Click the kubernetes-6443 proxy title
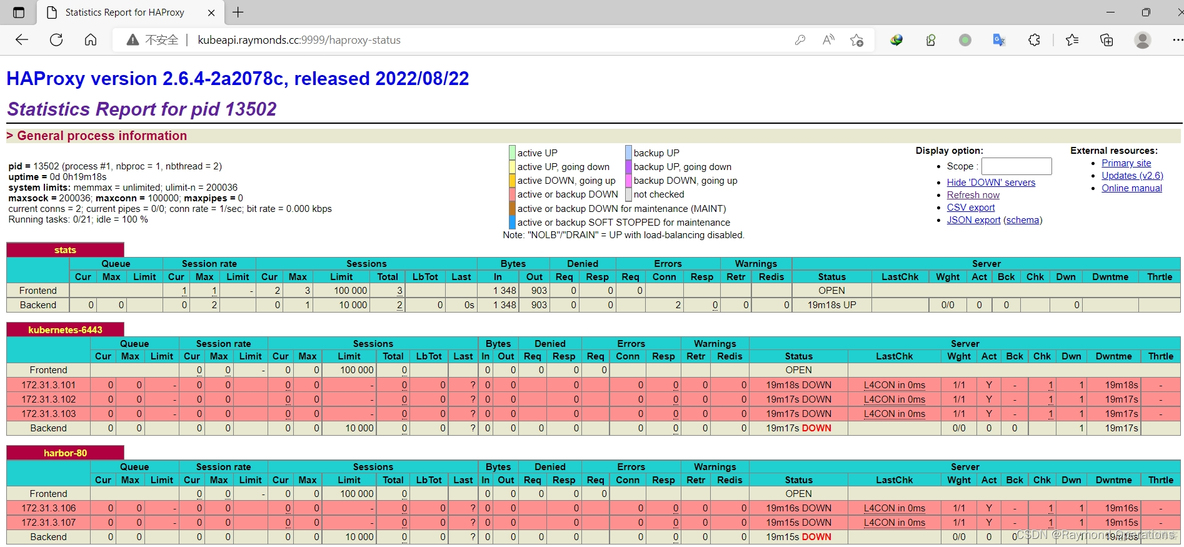1184x547 pixels. [65, 329]
